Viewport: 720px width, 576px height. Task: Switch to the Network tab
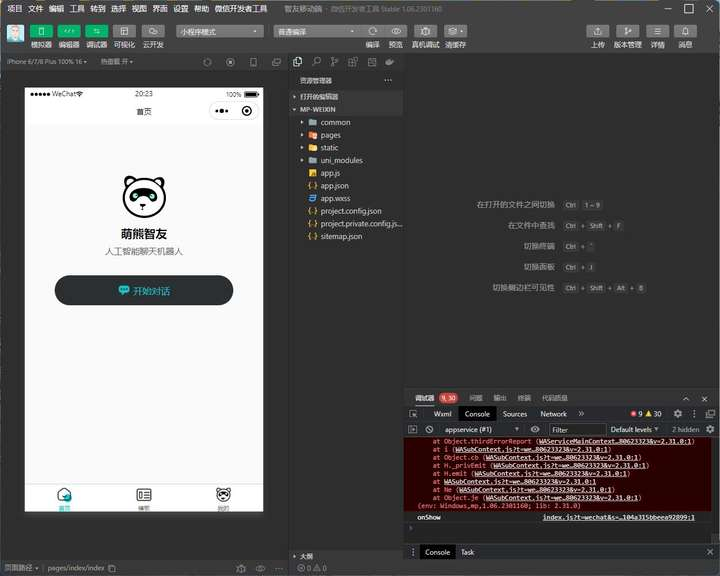pos(553,414)
